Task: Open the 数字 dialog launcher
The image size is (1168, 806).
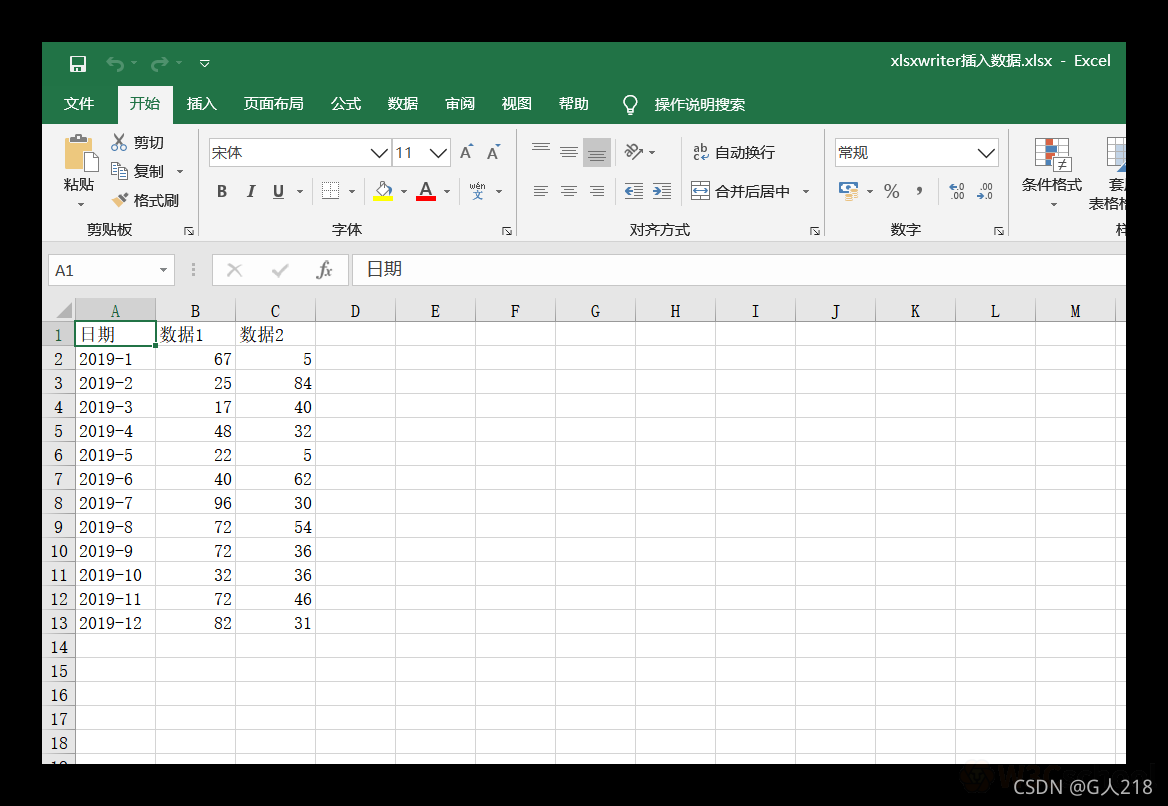Action: coord(999,231)
